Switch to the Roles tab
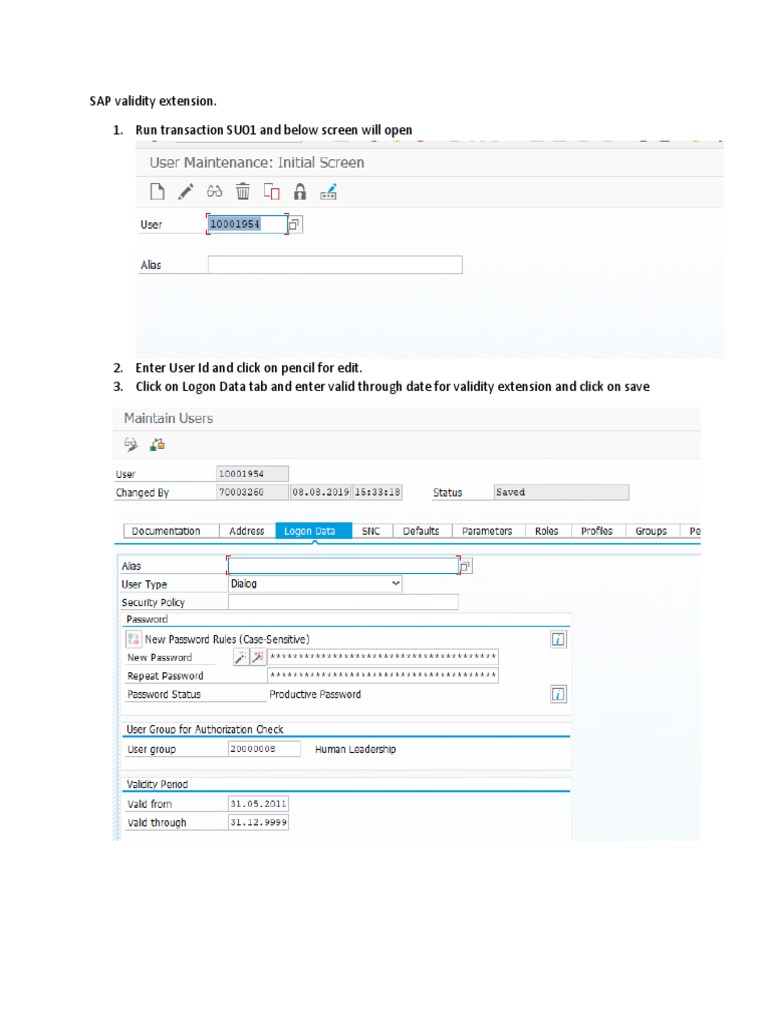This screenshot has width=768, height=1024. (547, 531)
